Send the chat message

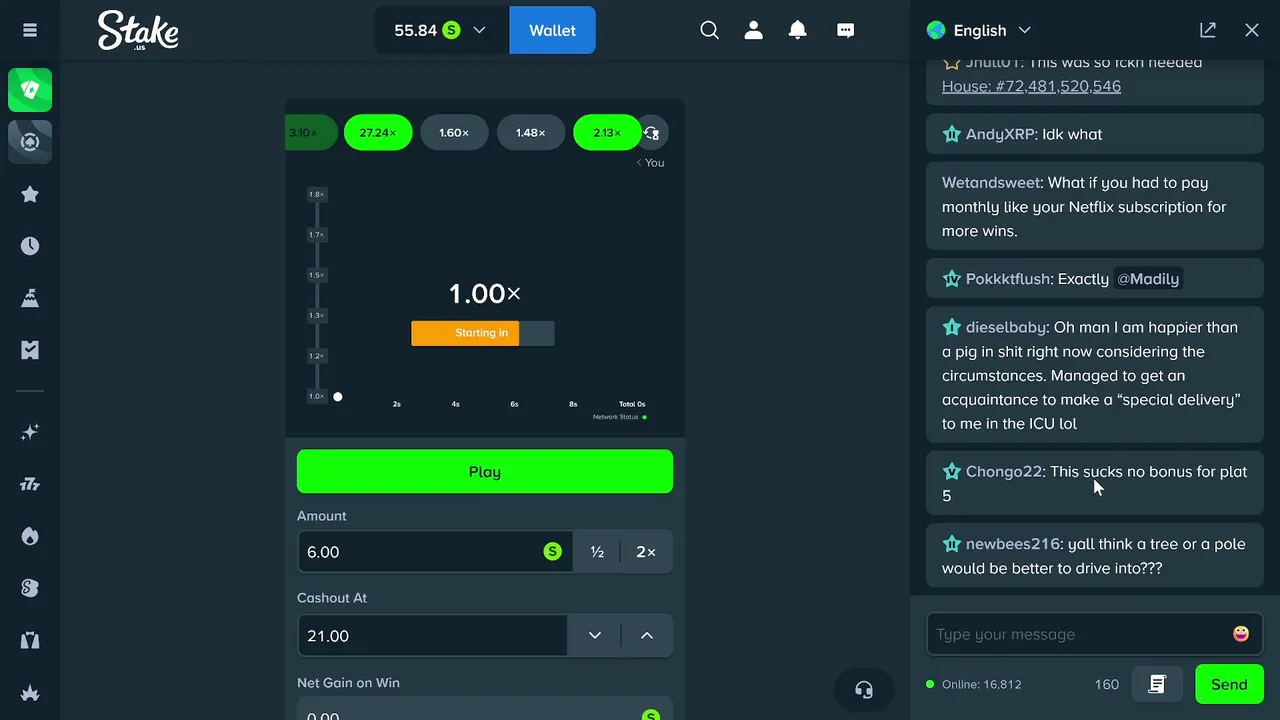pyautogui.click(x=1229, y=684)
